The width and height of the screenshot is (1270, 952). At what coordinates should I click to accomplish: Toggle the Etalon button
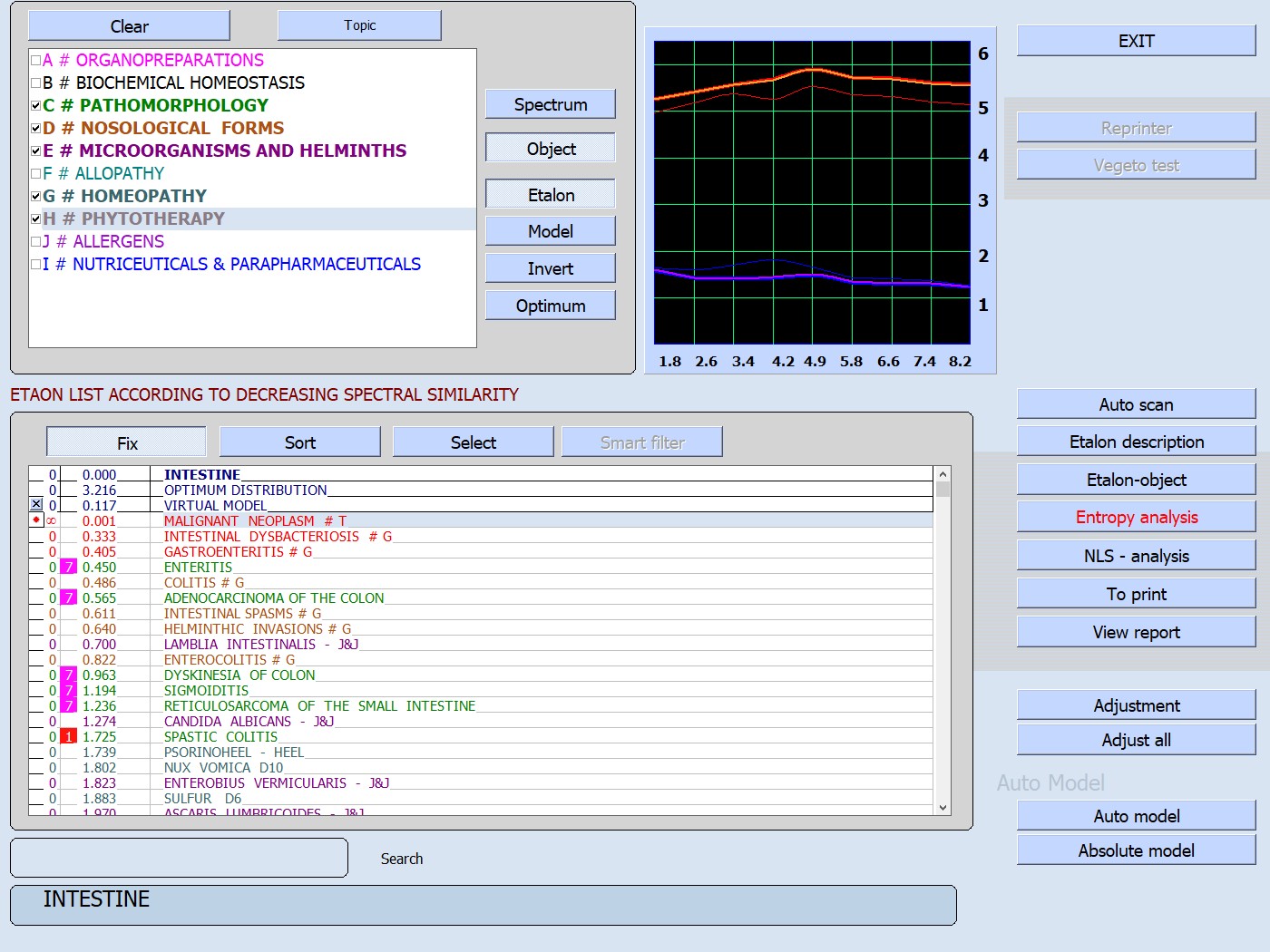point(551,194)
